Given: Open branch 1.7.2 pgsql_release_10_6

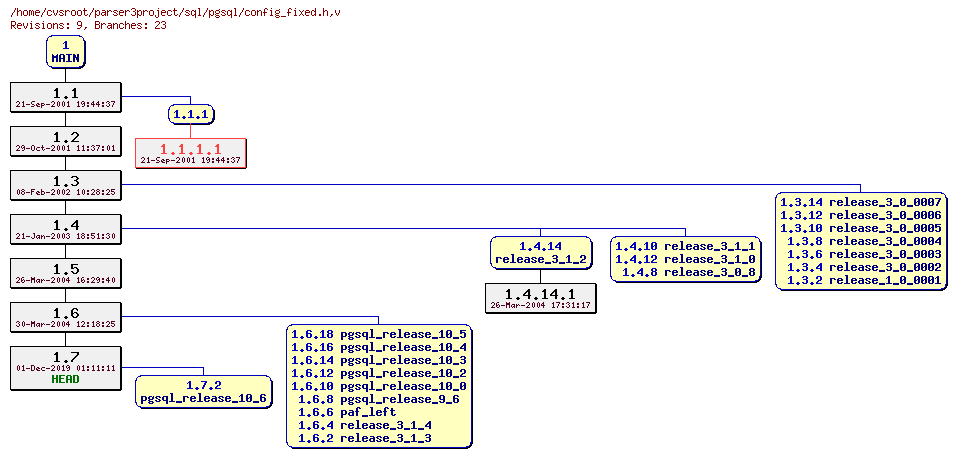Looking at the screenshot, I should (204, 392).
